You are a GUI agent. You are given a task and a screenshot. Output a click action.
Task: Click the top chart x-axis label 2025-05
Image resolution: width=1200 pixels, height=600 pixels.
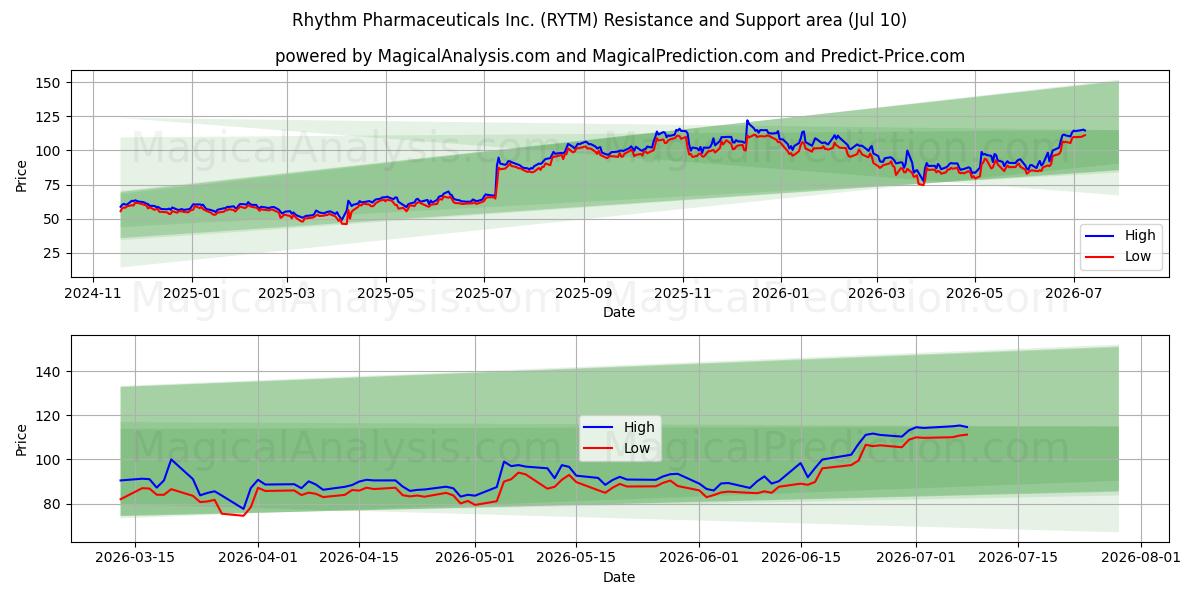pyautogui.click(x=386, y=294)
